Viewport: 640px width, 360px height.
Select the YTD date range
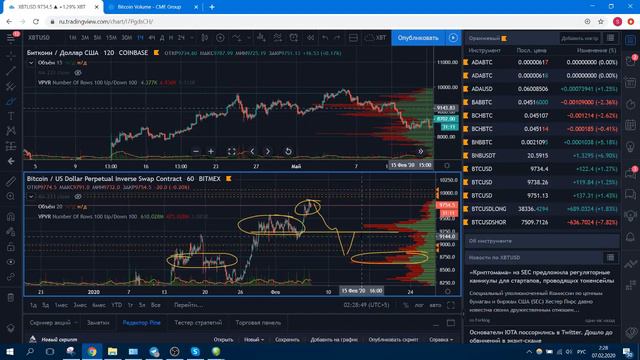click(x=117, y=305)
